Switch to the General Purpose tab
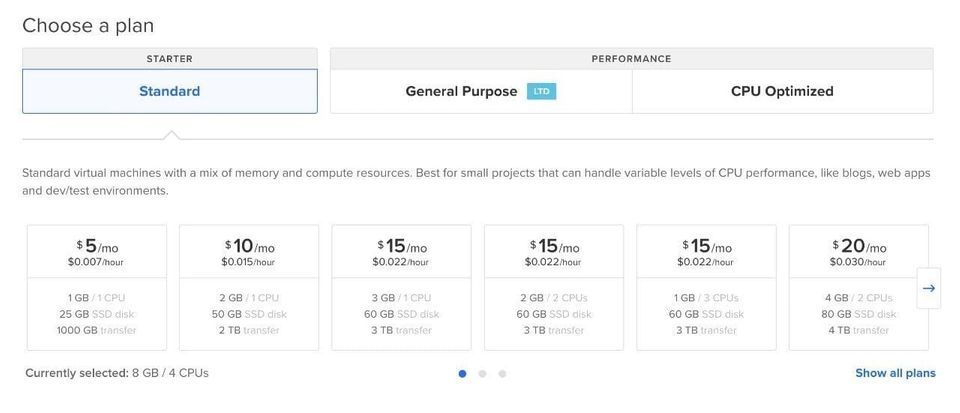960x413 pixels. (462, 91)
